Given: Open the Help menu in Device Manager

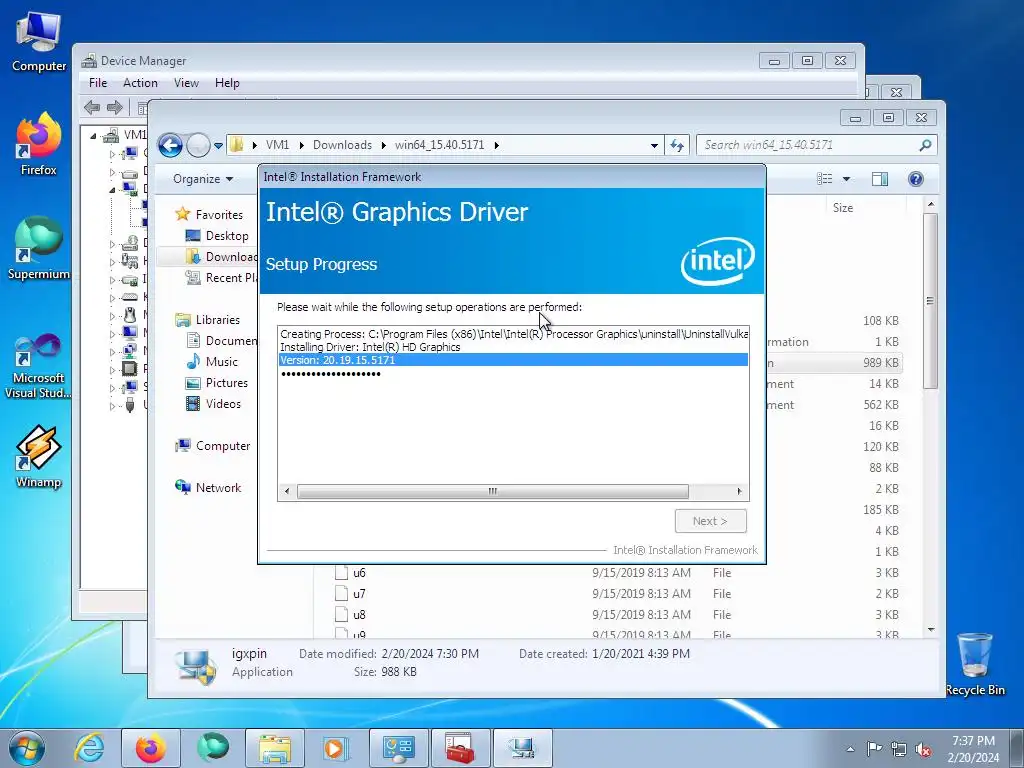Looking at the screenshot, I should pos(227,83).
